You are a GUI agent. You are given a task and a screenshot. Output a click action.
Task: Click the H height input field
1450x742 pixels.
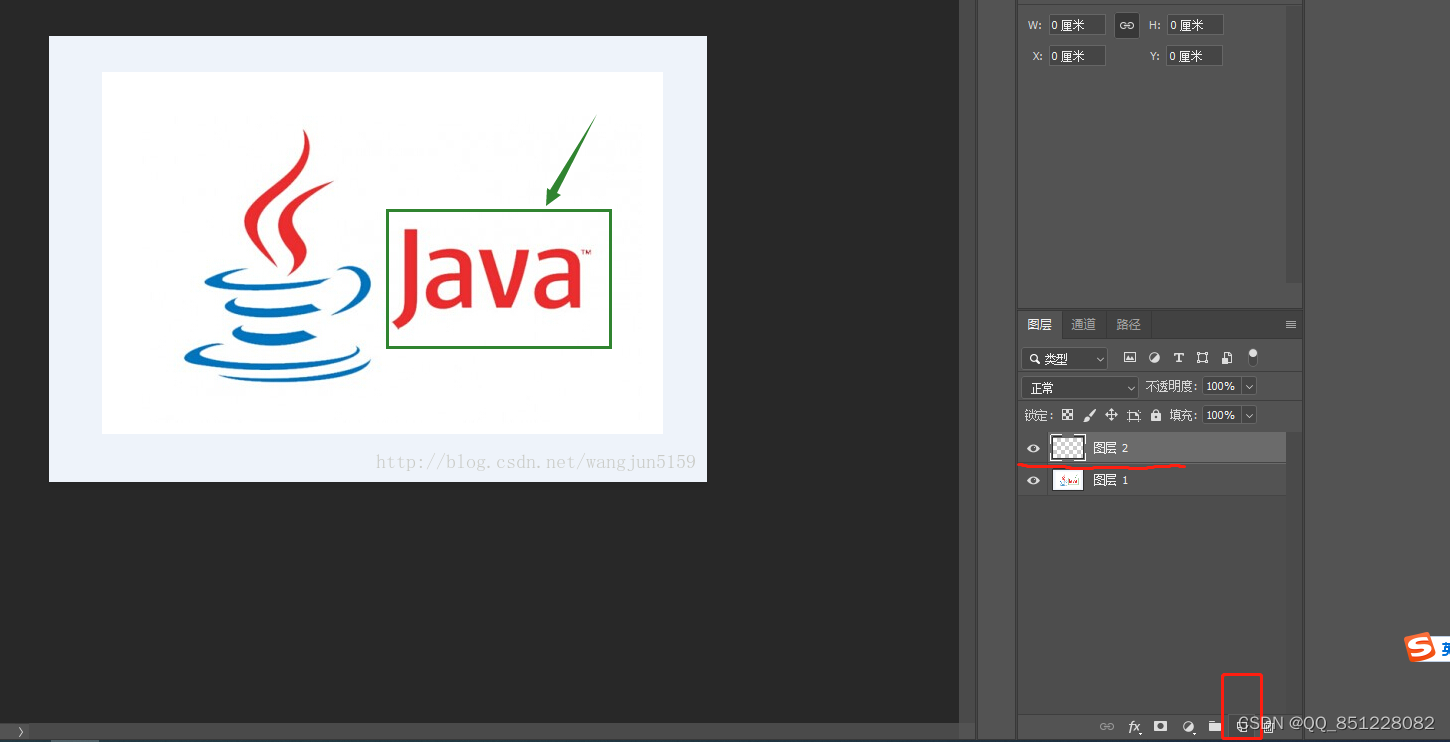1194,25
